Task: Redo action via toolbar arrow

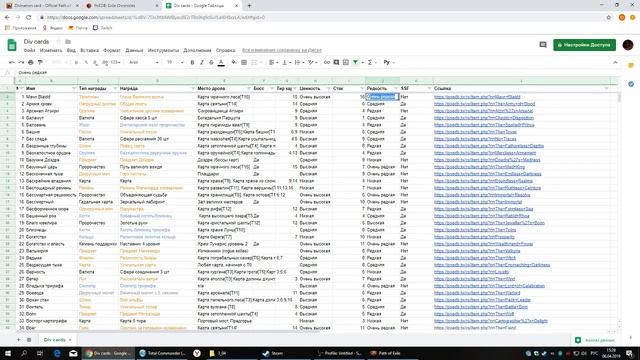Action: pos(21,62)
